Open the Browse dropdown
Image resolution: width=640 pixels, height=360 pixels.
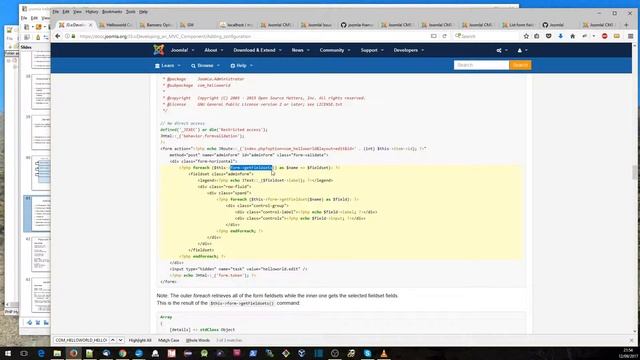pos(205,65)
